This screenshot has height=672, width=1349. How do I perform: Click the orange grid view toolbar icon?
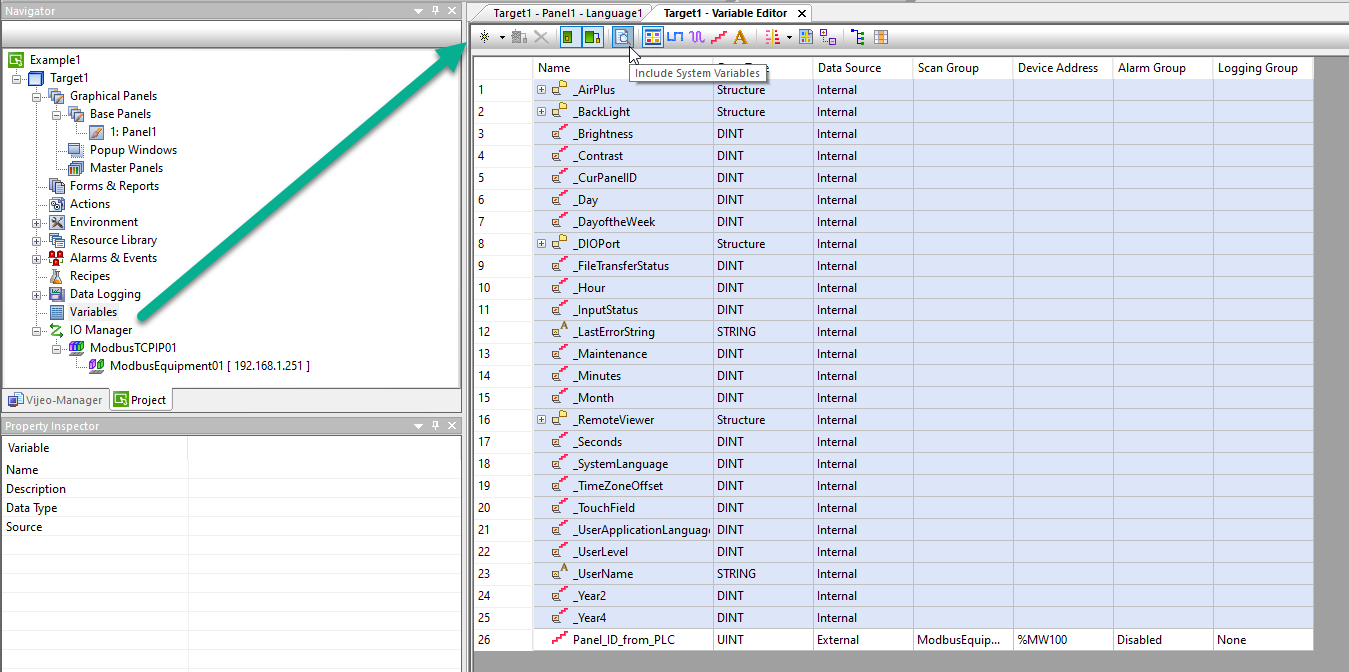[x=881, y=37]
